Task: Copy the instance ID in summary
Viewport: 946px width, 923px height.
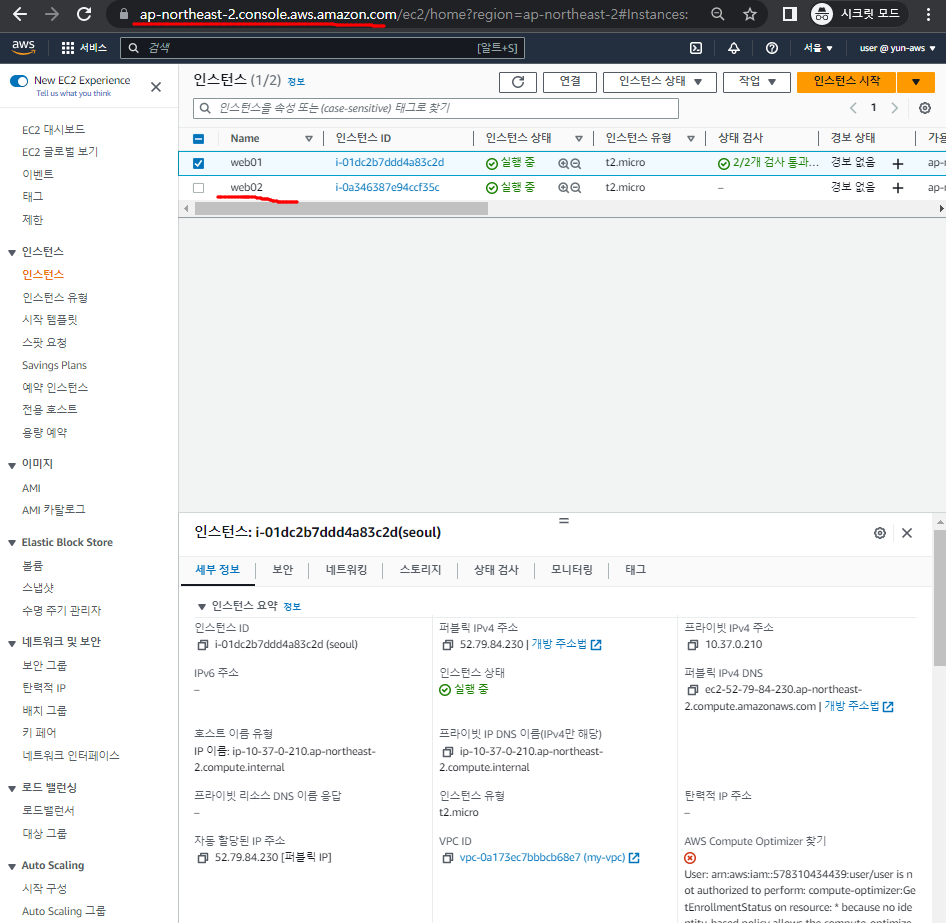Action: point(203,645)
